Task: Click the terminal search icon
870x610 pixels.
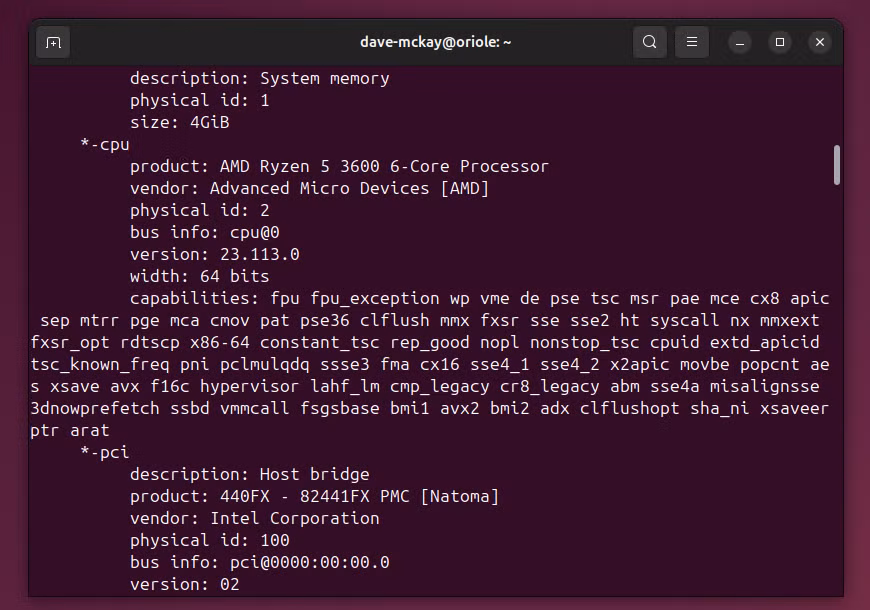Action: [650, 42]
